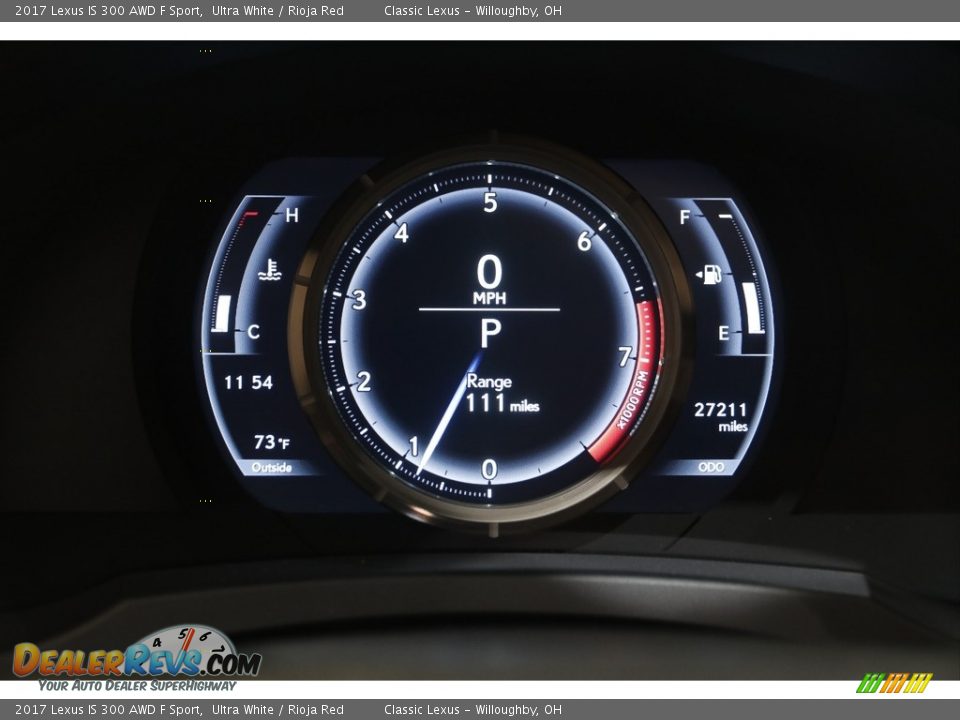Click the C mark on temperature gauge

tap(253, 332)
